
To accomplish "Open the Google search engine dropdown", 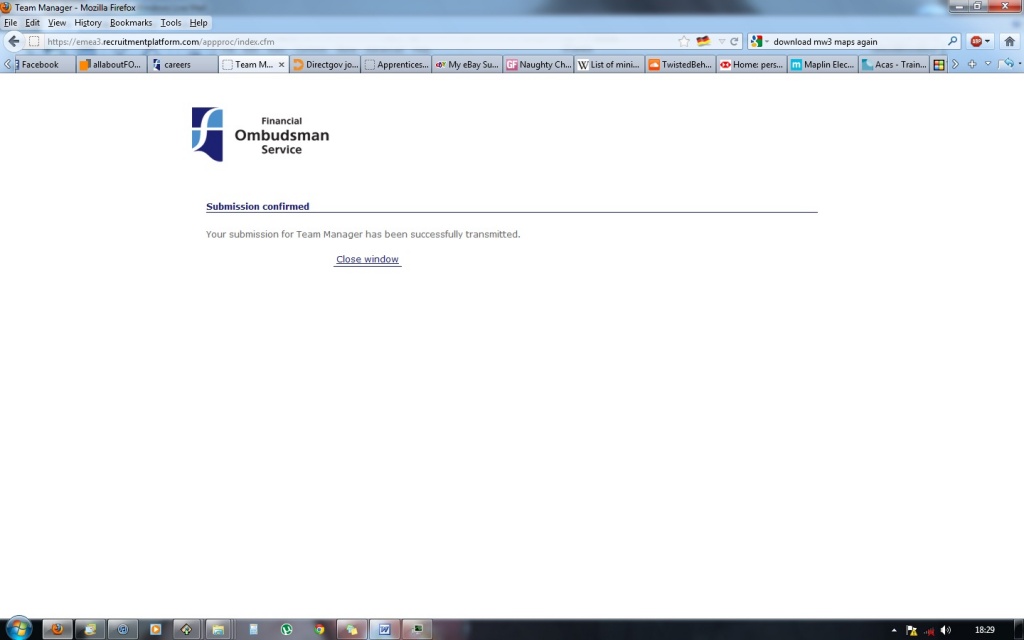I will pos(760,42).
